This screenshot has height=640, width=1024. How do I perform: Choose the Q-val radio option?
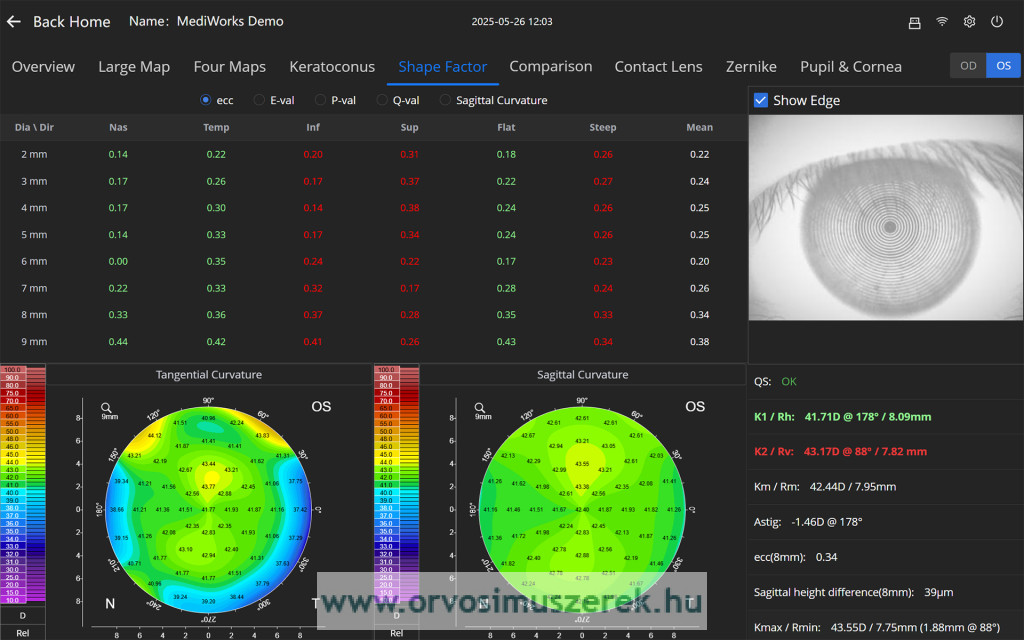point(382,100)
